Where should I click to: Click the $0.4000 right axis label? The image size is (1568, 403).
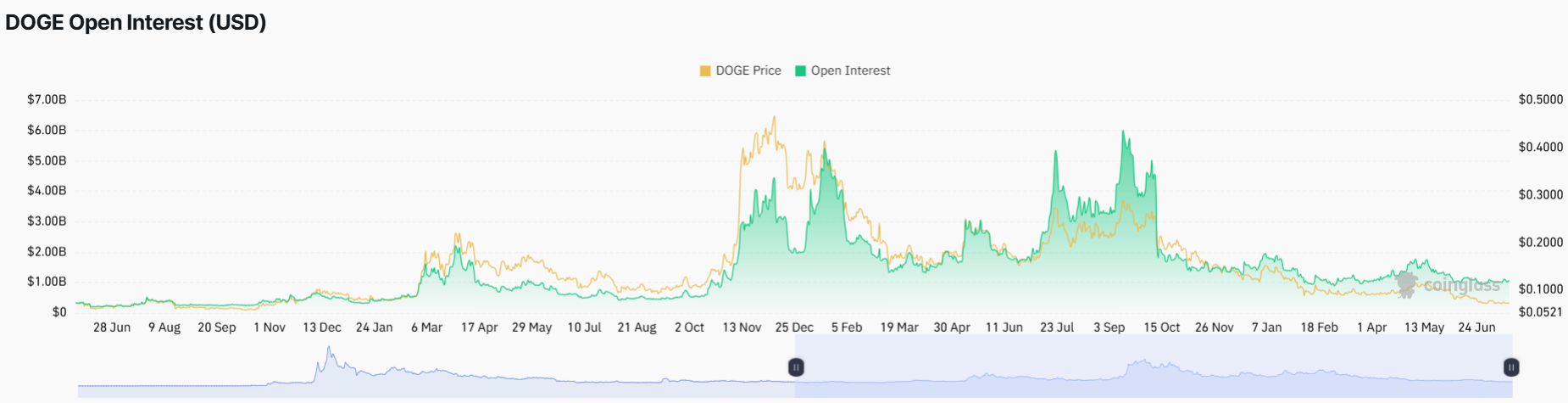(x=1541, y=147)
